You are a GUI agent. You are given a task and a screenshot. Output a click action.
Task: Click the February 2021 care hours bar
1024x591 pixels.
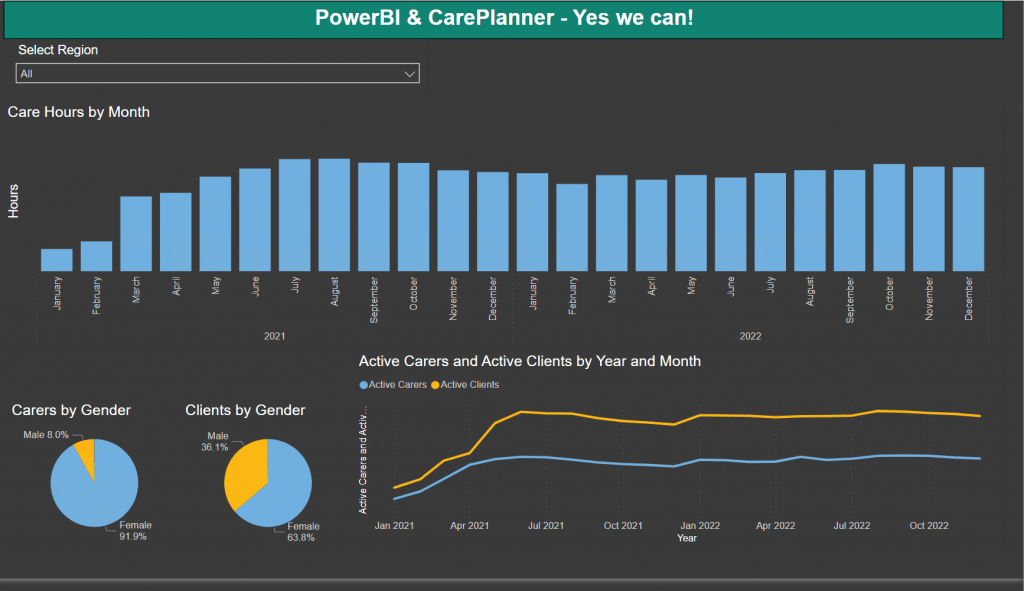point(97,256)
